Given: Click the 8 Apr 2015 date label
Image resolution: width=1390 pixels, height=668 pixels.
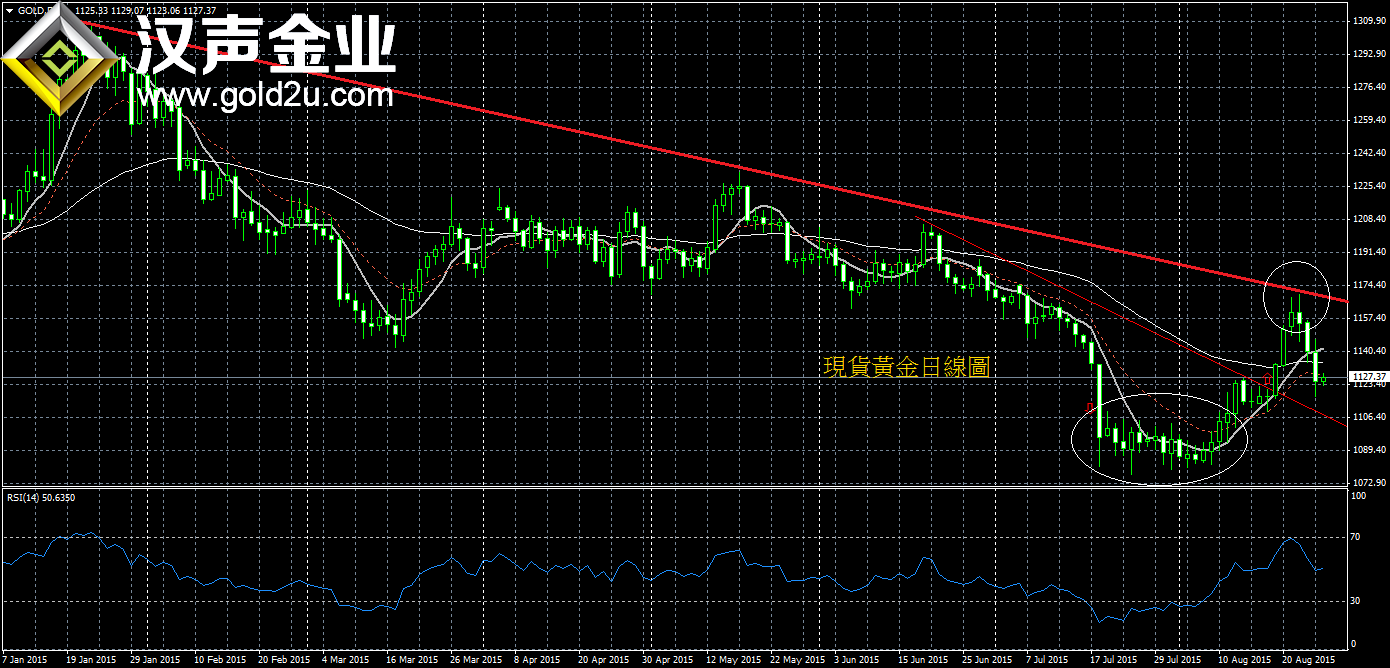Looking at the screenshot, I should [x=538, y=660].
